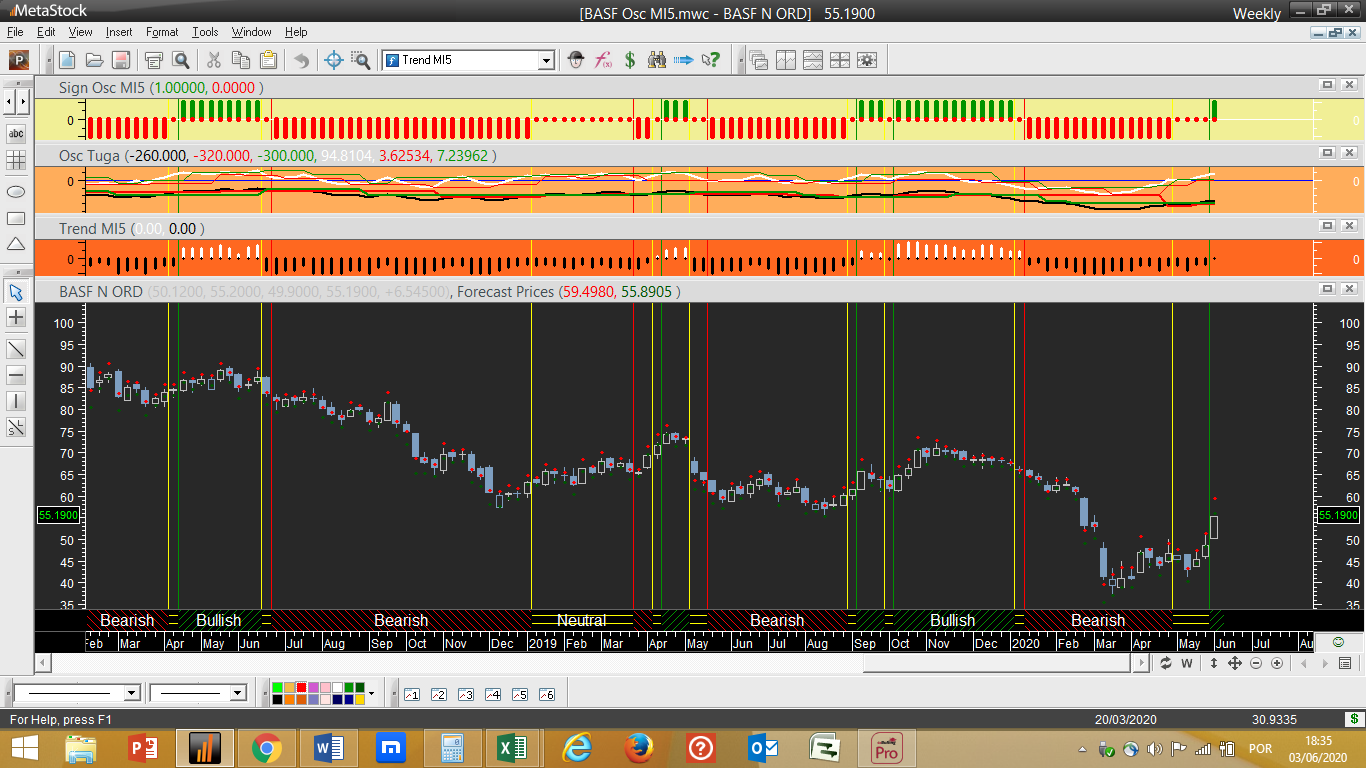Expand the color palette dropdown arrow
1366x768 pixels.
(x=372, y=693)
